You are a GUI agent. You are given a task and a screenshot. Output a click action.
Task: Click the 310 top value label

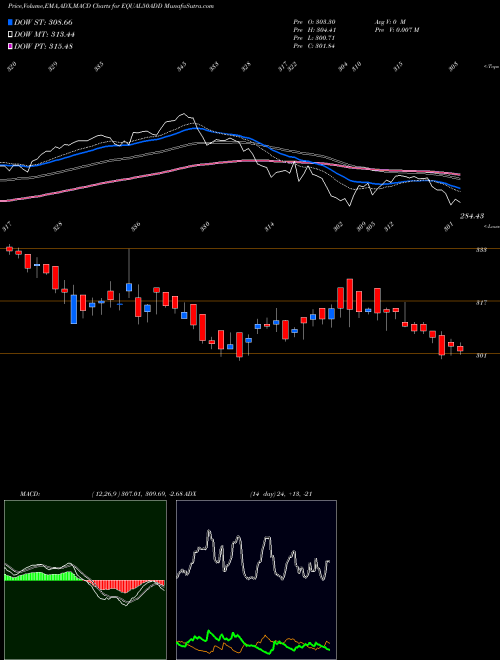357,67
